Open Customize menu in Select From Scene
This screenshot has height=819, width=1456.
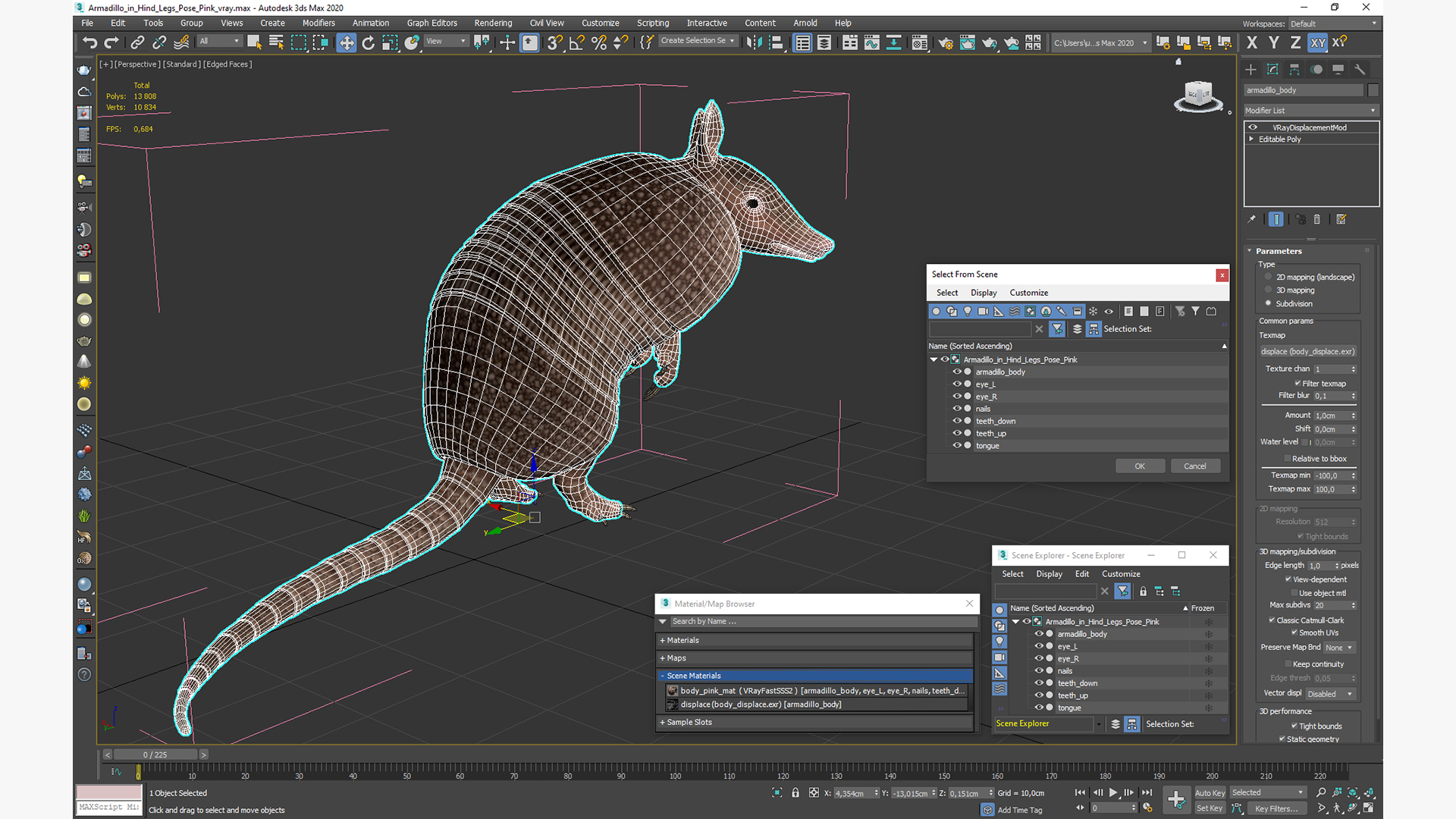pyautogui.click(x=1029, y=293)
